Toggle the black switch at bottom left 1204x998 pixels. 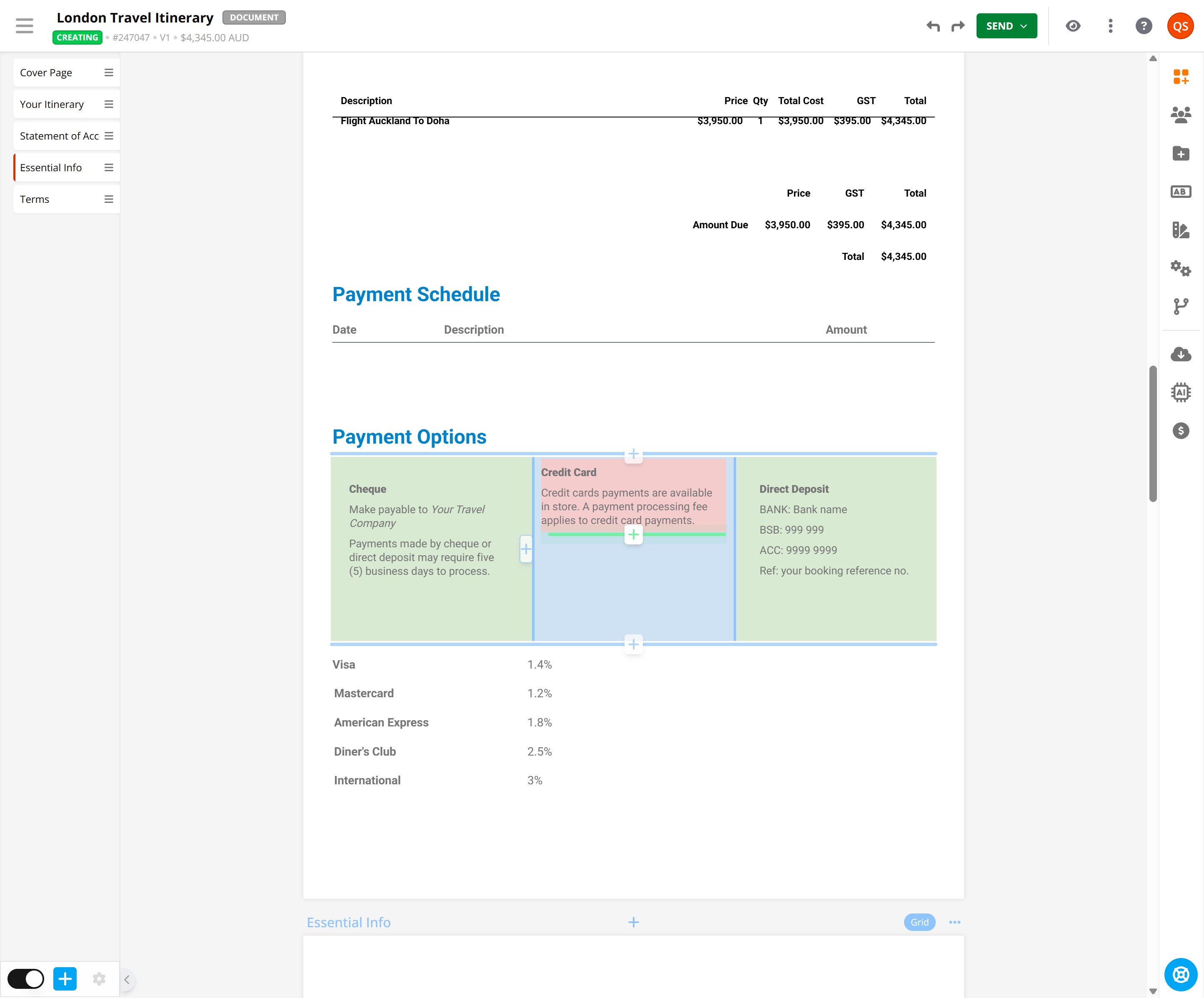pos(26,978)
